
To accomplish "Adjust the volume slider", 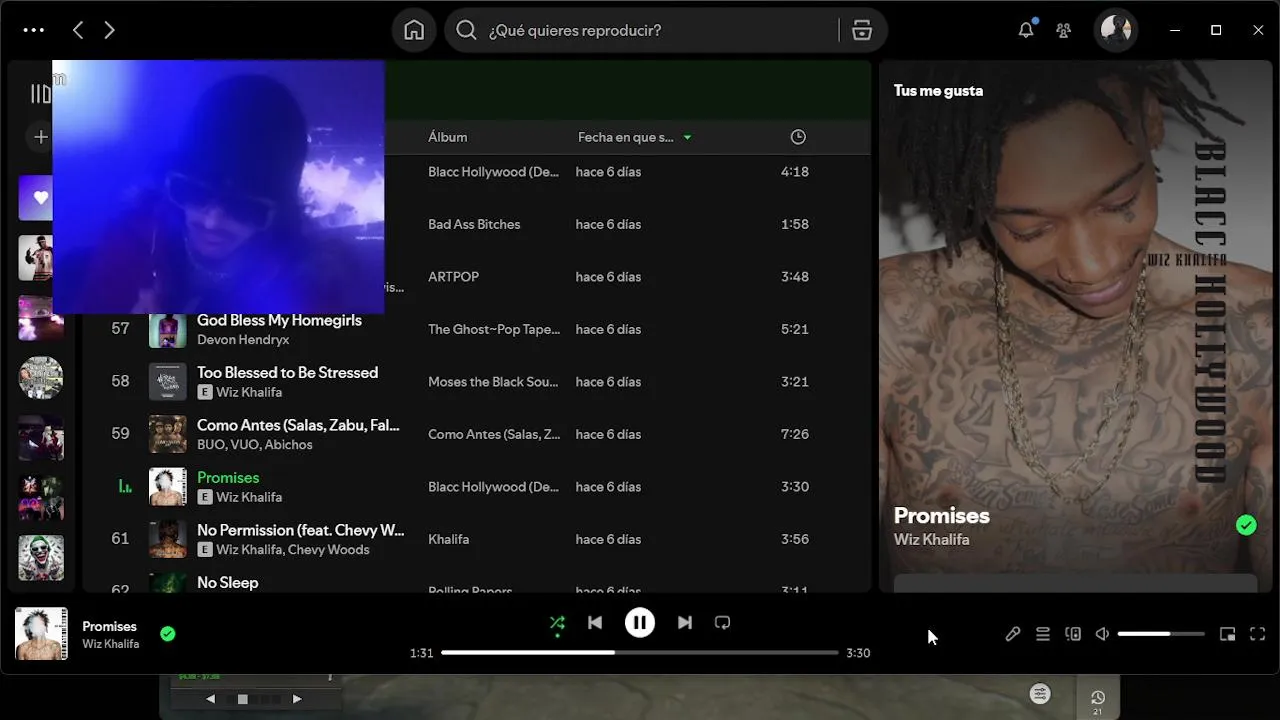I will [1161, 634].
